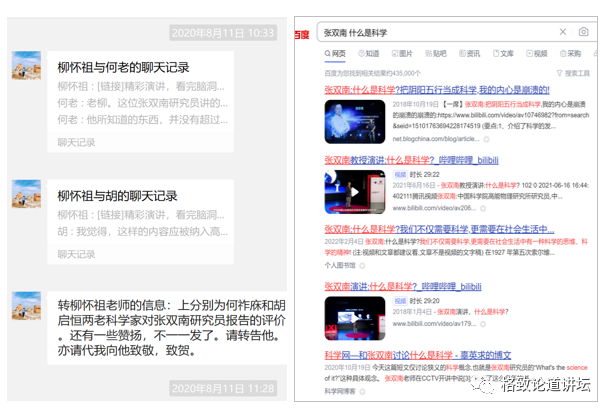Click thumbnail of the first search result
610x411 pixels.
pos(355,121)
